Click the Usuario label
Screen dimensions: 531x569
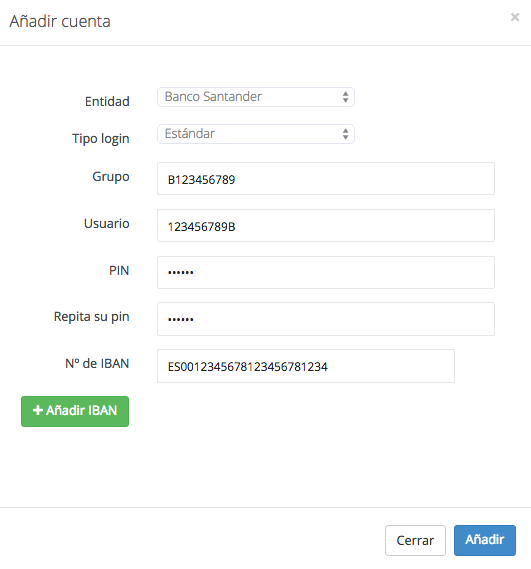(x=106, y=224)
